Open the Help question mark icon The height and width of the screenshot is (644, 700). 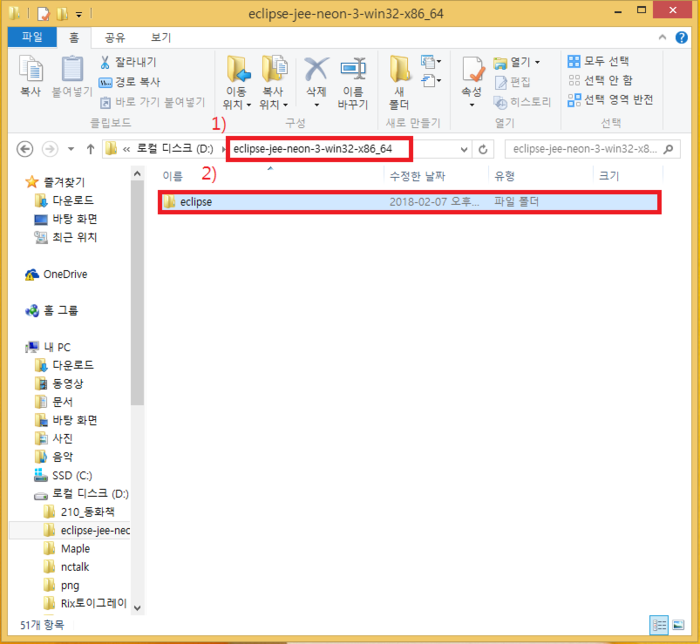(681, 37)
